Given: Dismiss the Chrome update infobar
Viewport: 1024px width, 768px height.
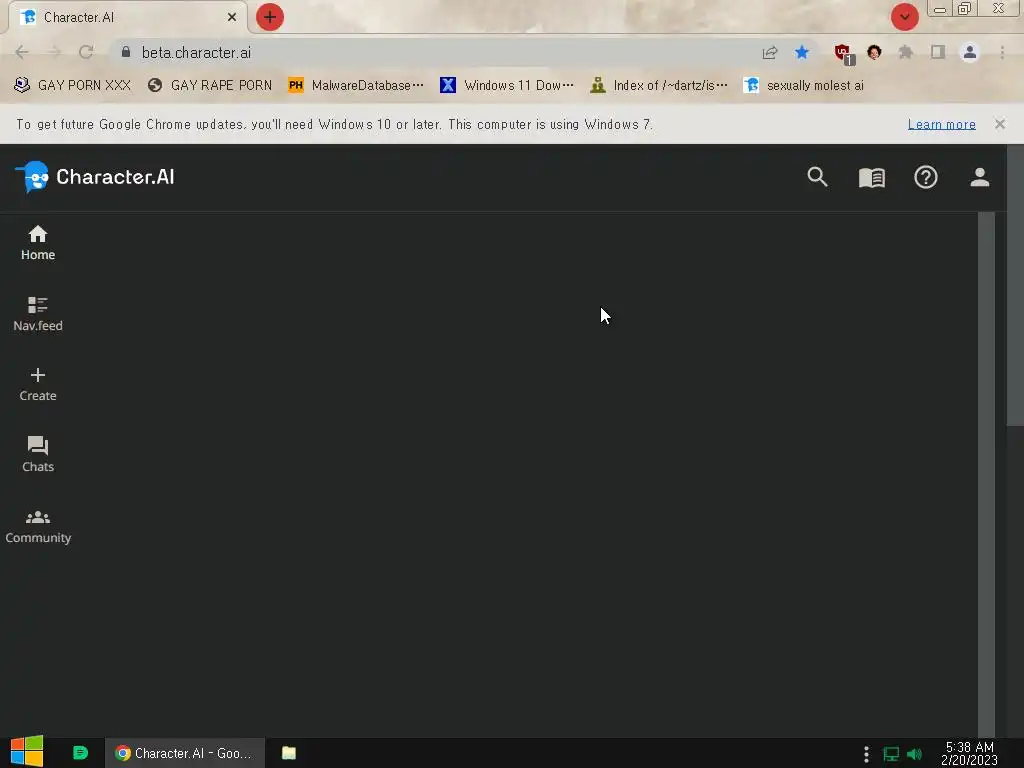Looking at the screenshot, I should coord(999,124).
